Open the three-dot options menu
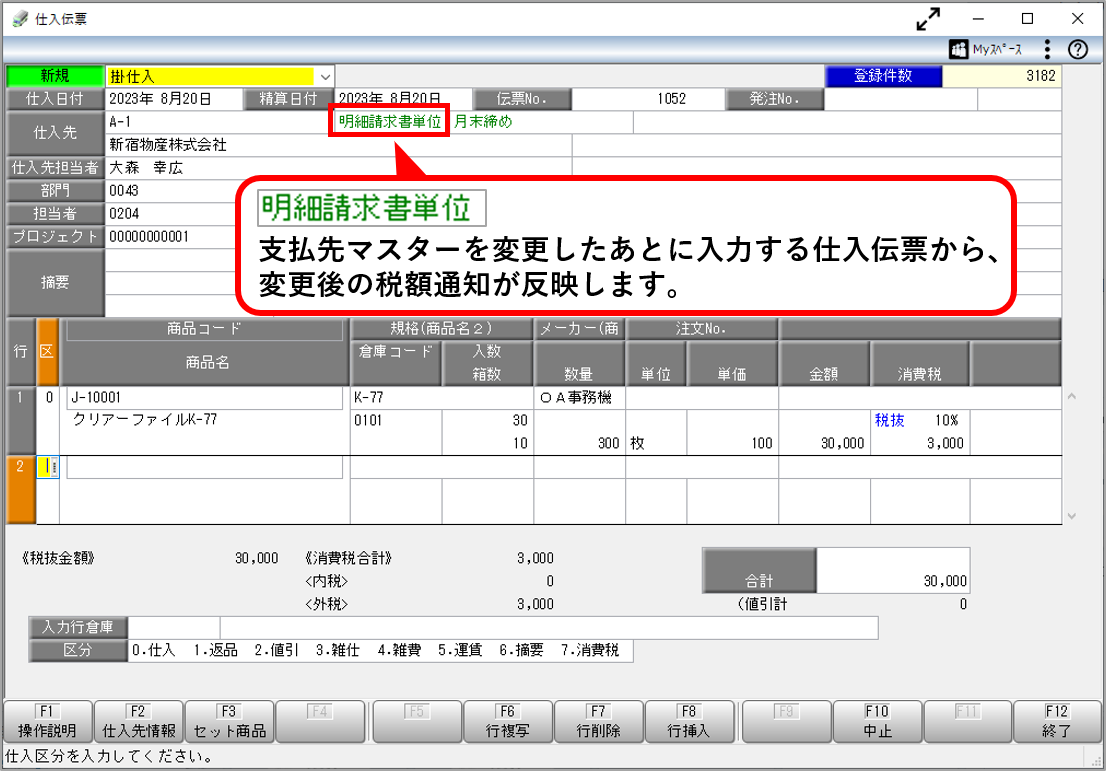 click(1047, 49)
